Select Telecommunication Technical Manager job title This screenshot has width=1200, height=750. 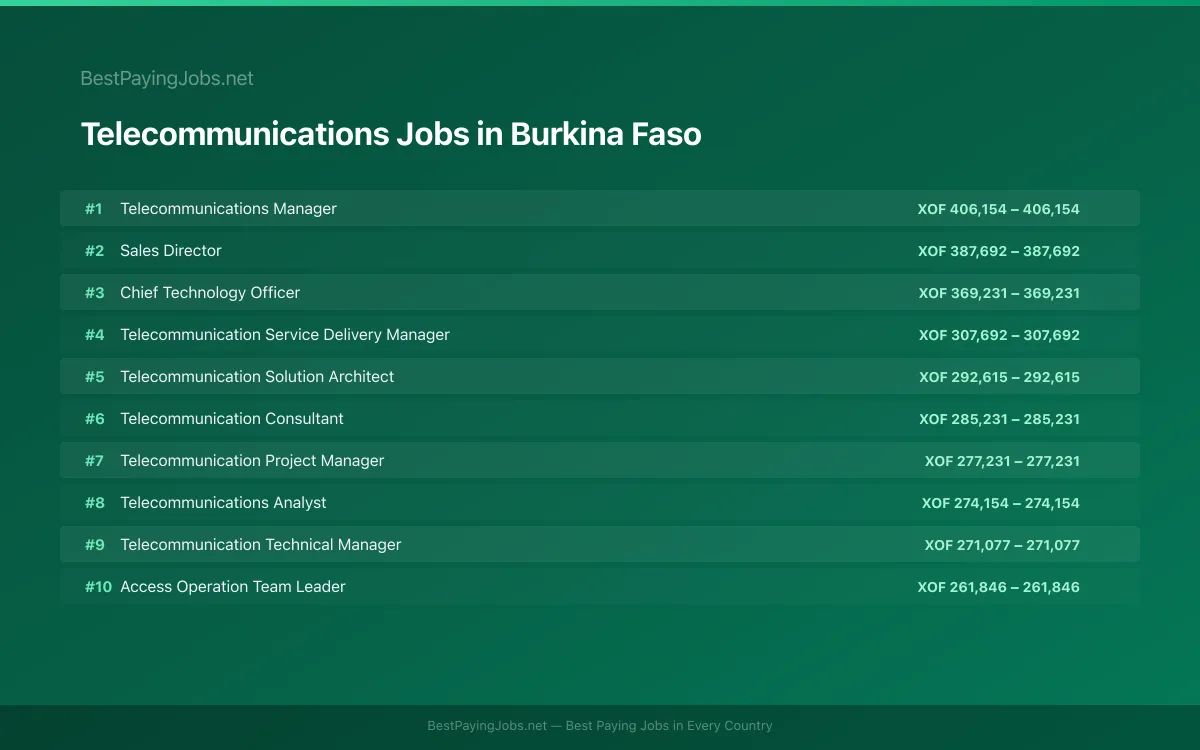[261, 545]
